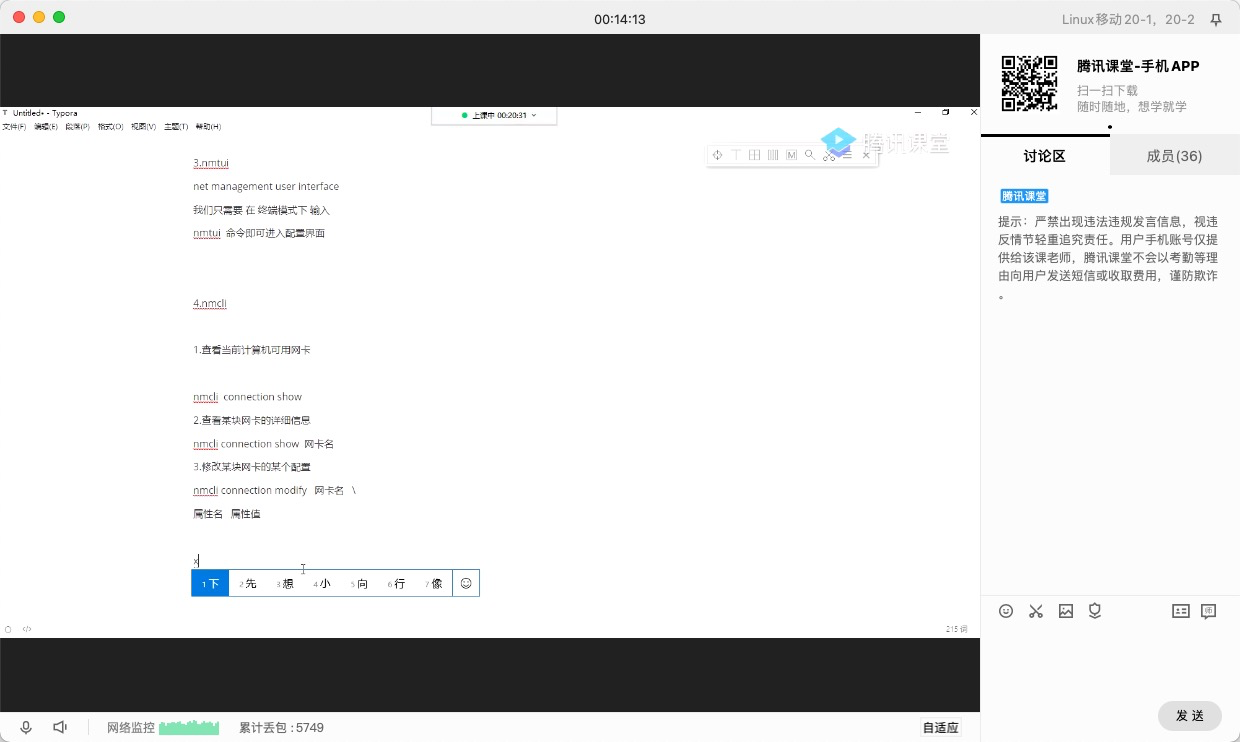1240x742 pixels.
Task: Click the card-style icon in chat toolbar
Action: tap(1181, 611)
